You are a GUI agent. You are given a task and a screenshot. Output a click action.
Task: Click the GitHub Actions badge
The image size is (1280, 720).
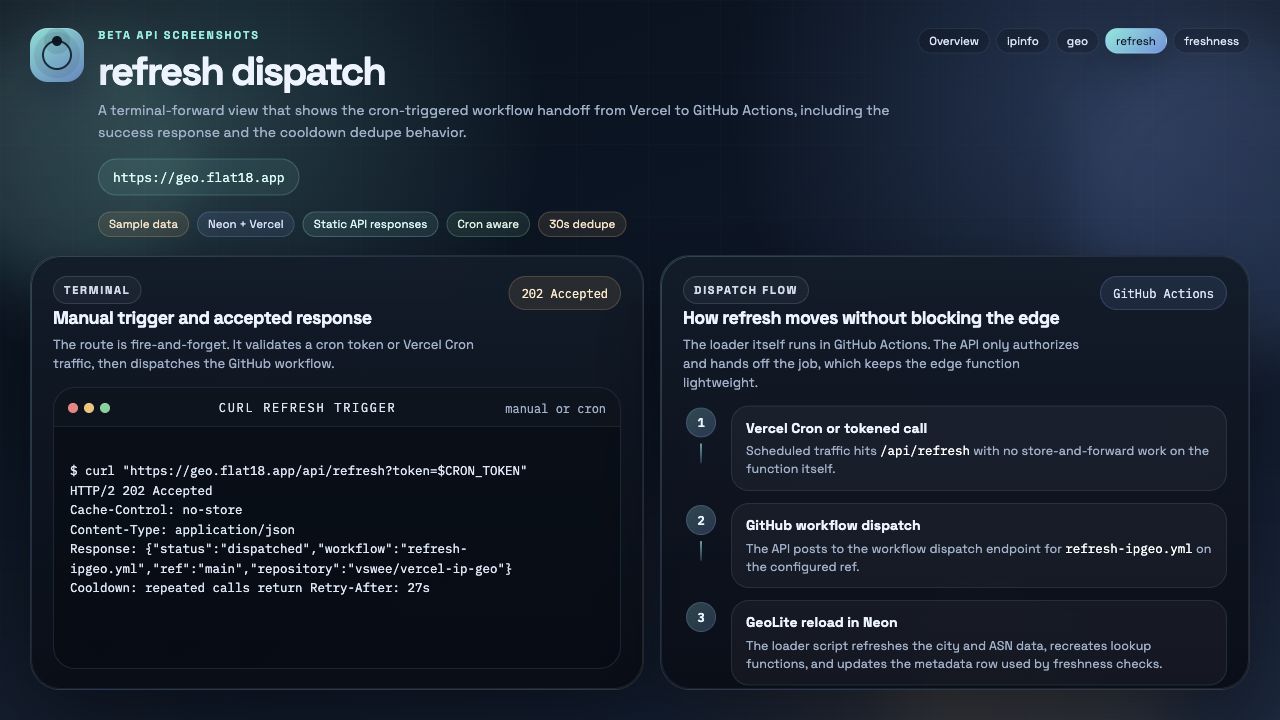point(1163,293)
